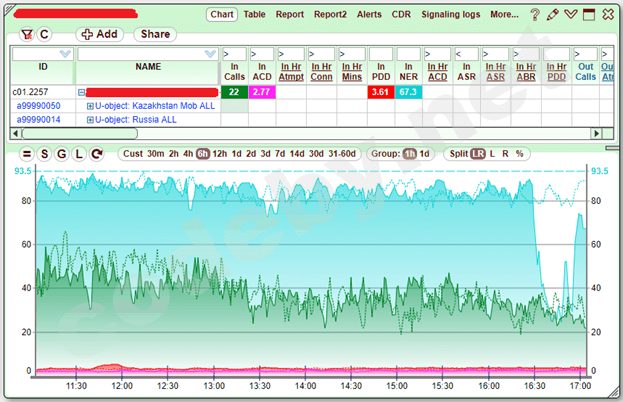Click the red In PDD 3.61 cell
The width and height of the screenshot is (623, 402).
[x=381, y=92]
